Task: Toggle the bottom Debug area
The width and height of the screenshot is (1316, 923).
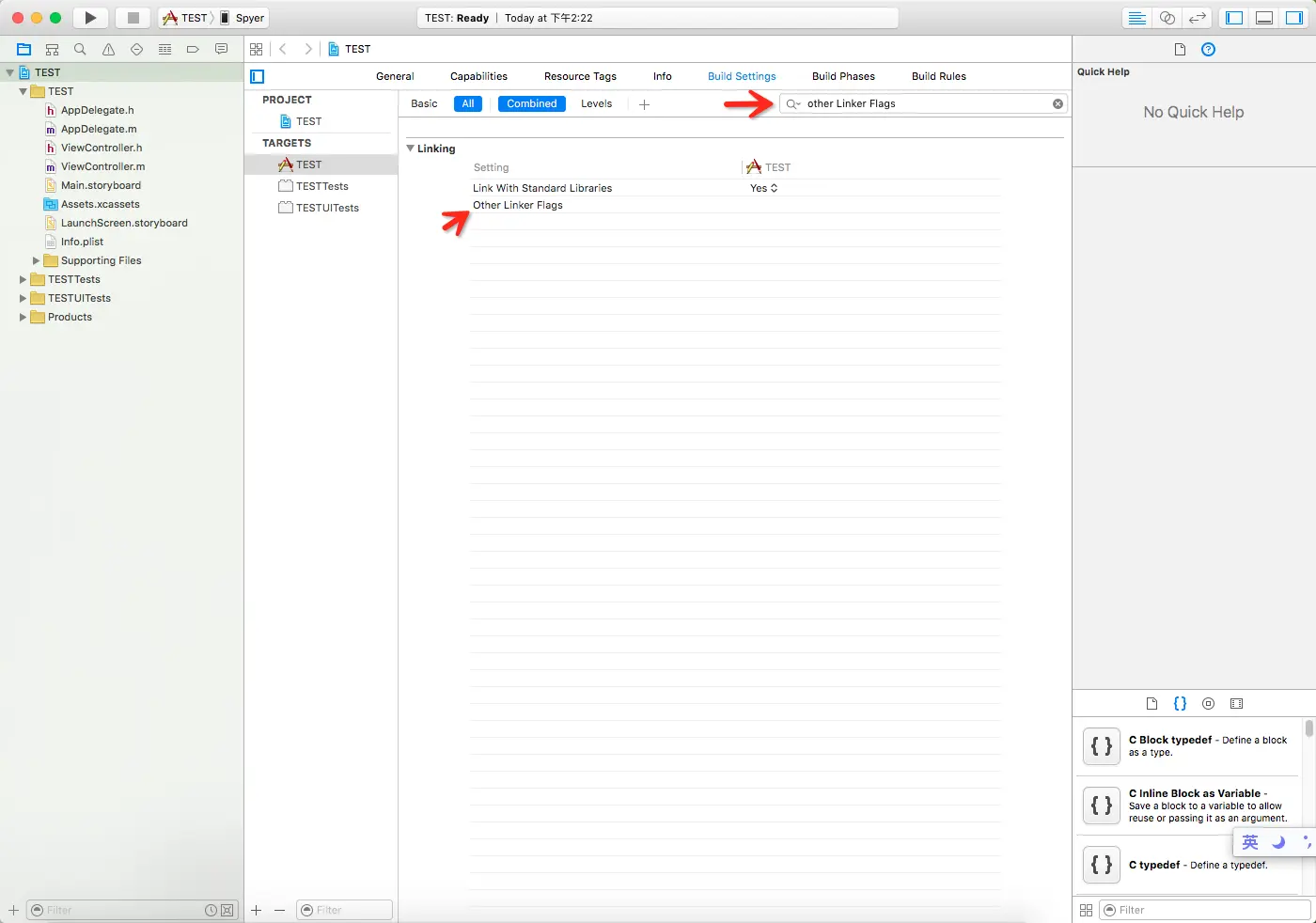Action: coord(1264,18)
